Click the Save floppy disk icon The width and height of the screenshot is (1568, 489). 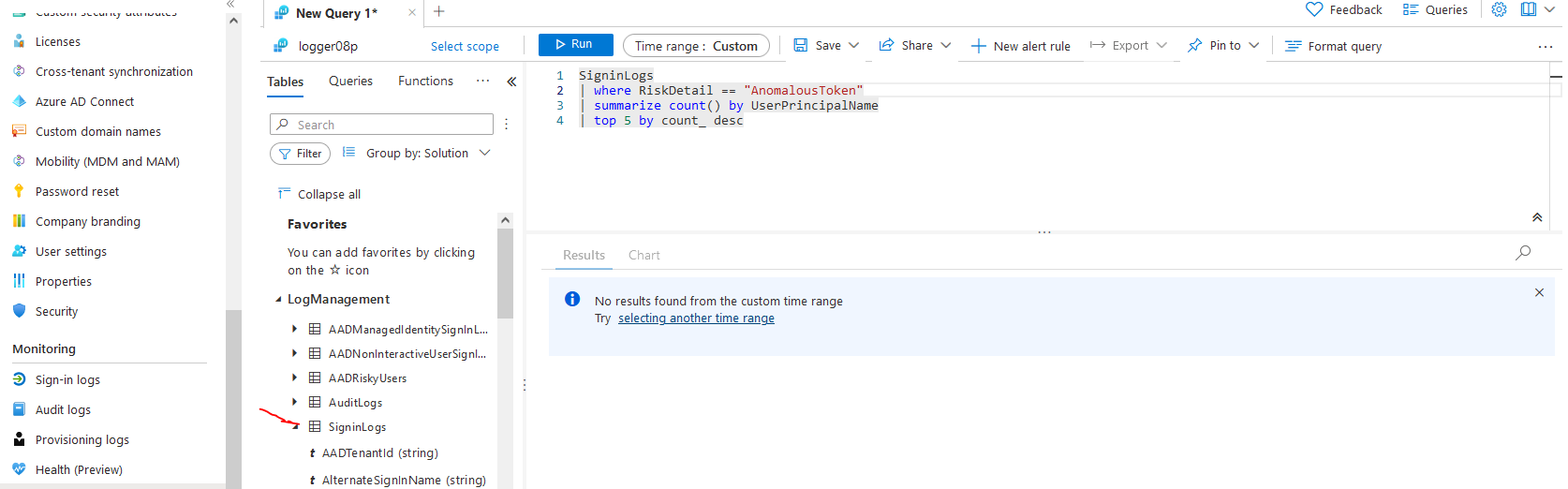pyautogui.click(x=801, y=45)
